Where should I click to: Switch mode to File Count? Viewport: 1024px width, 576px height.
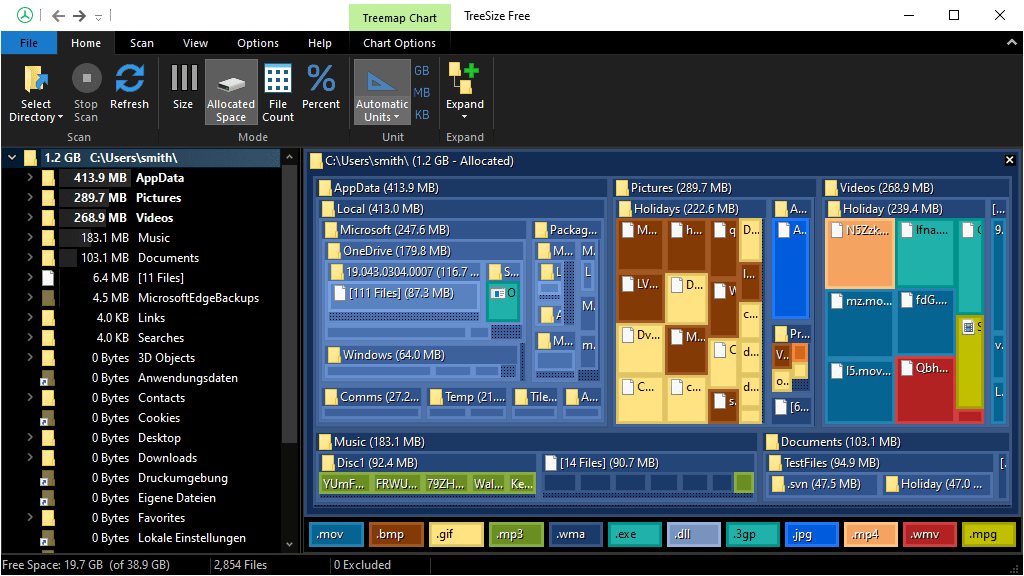coord(278,93)
